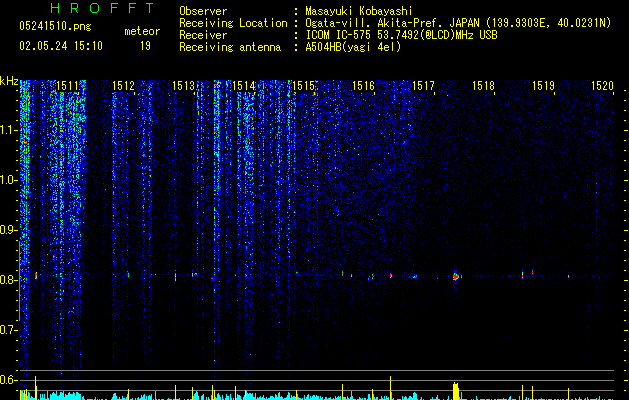Click the strong red meteor echo after 1517
This screenshot has width=629, height=400.
pos(456,276)
